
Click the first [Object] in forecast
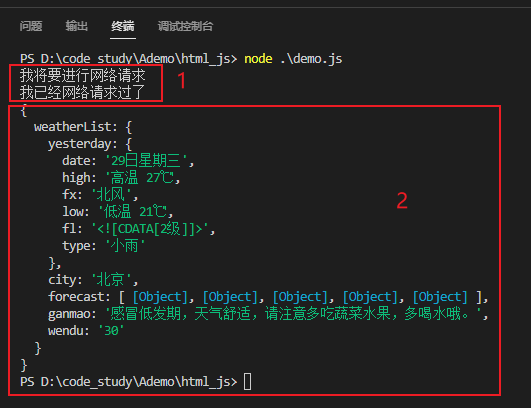tap(160, 297)
